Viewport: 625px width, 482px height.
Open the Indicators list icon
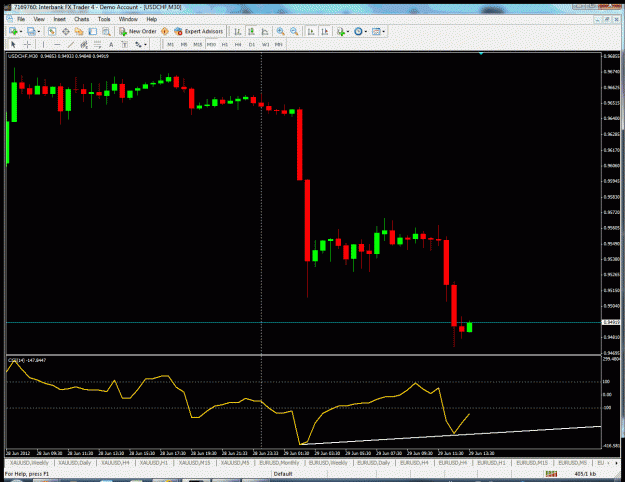[340, 31]
